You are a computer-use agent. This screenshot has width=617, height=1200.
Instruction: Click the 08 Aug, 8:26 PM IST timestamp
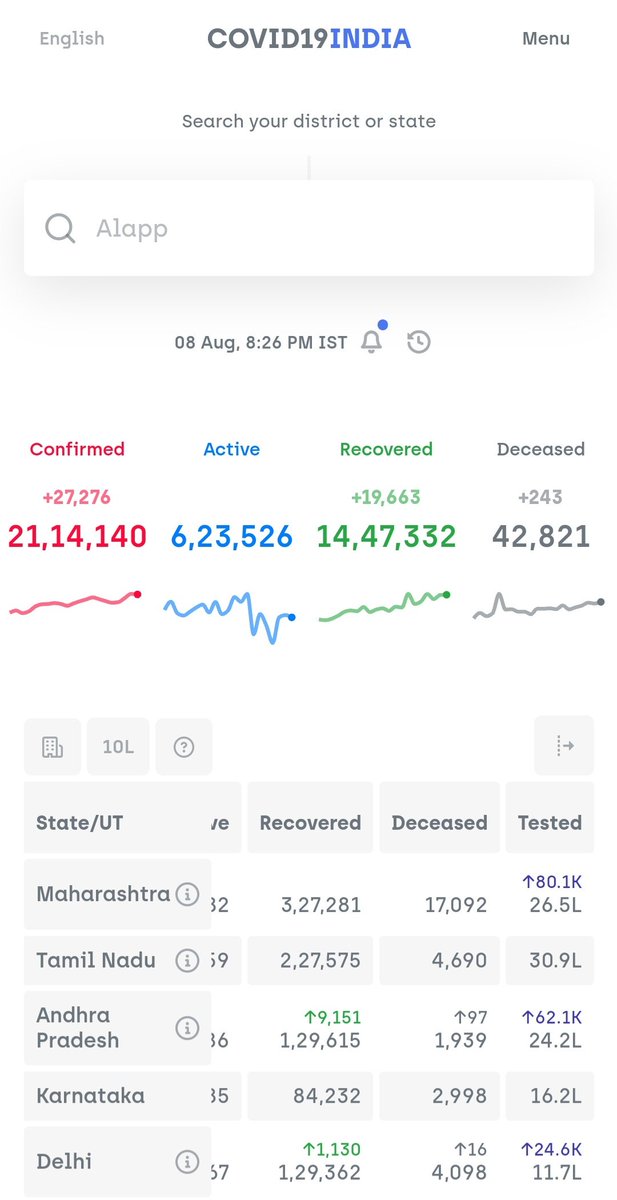point(261,342)
